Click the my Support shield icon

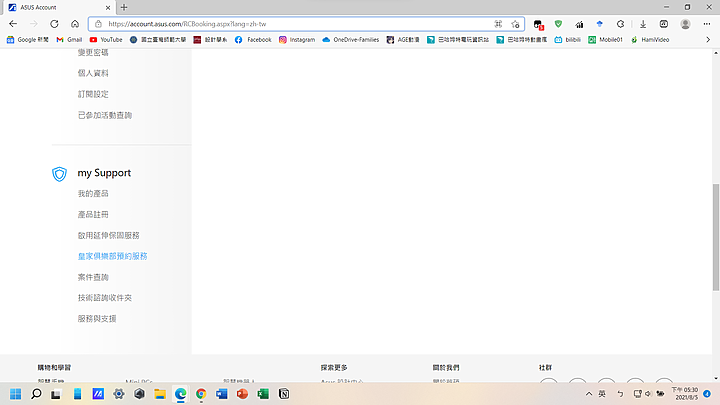(x=59, y=174)
